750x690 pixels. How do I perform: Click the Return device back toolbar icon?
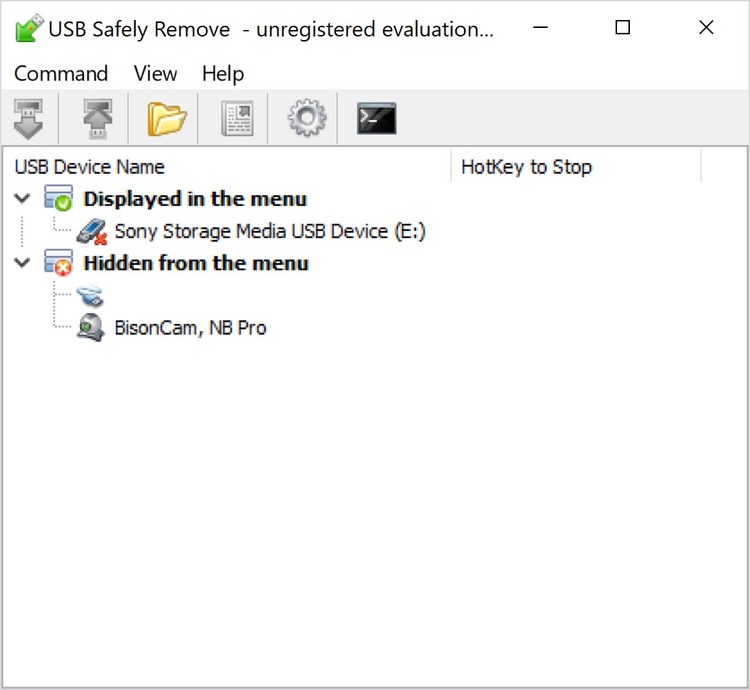click(x=98, y=119)
